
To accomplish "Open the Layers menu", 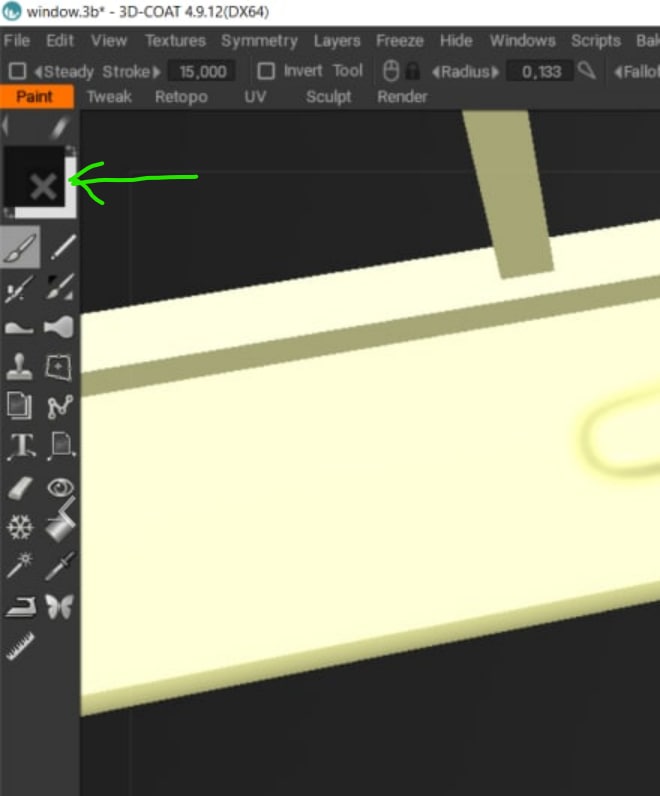I will [x=337, y=41].
